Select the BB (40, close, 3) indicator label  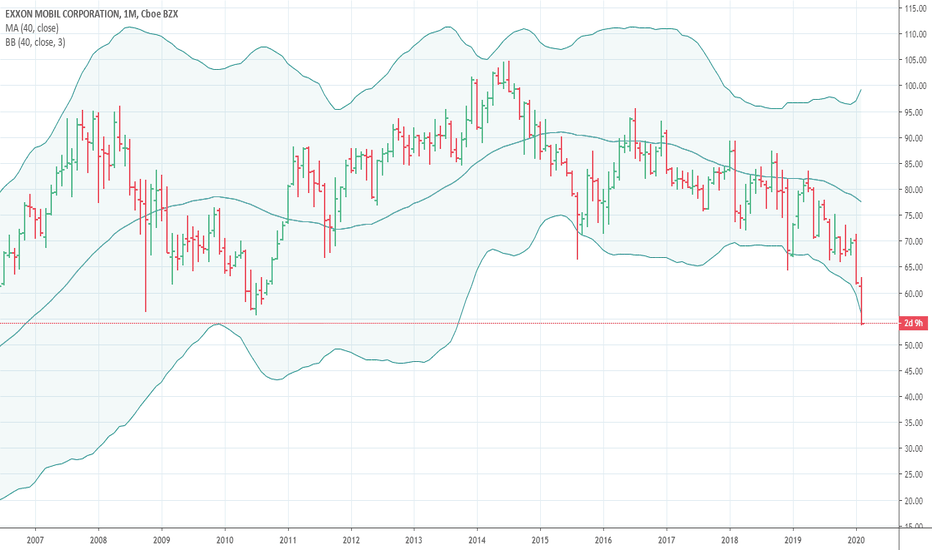click(x=36, y=42)
